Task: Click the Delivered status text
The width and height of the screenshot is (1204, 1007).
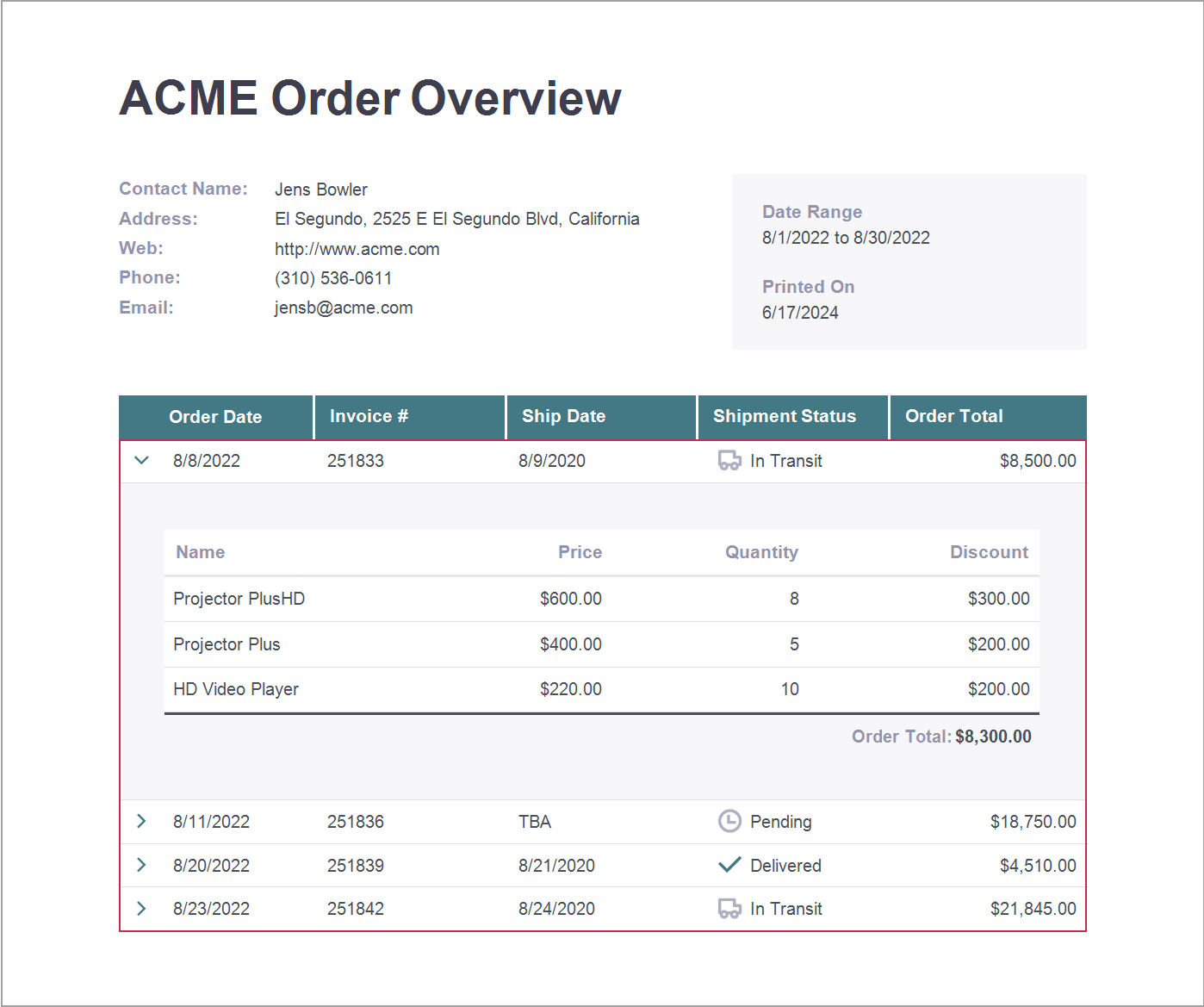Action: coord(785,866)
